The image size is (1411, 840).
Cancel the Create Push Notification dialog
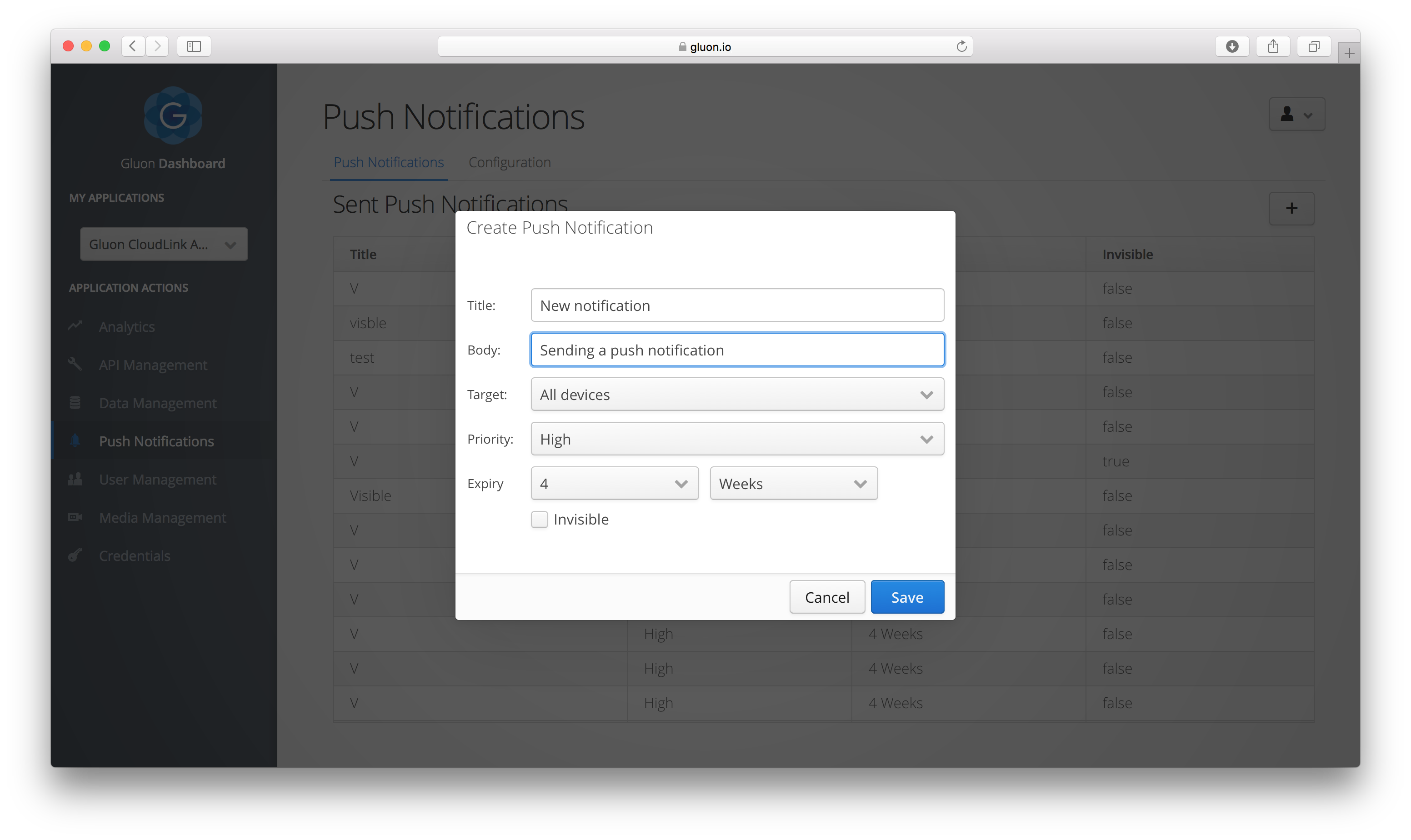(x=826, y=596)
